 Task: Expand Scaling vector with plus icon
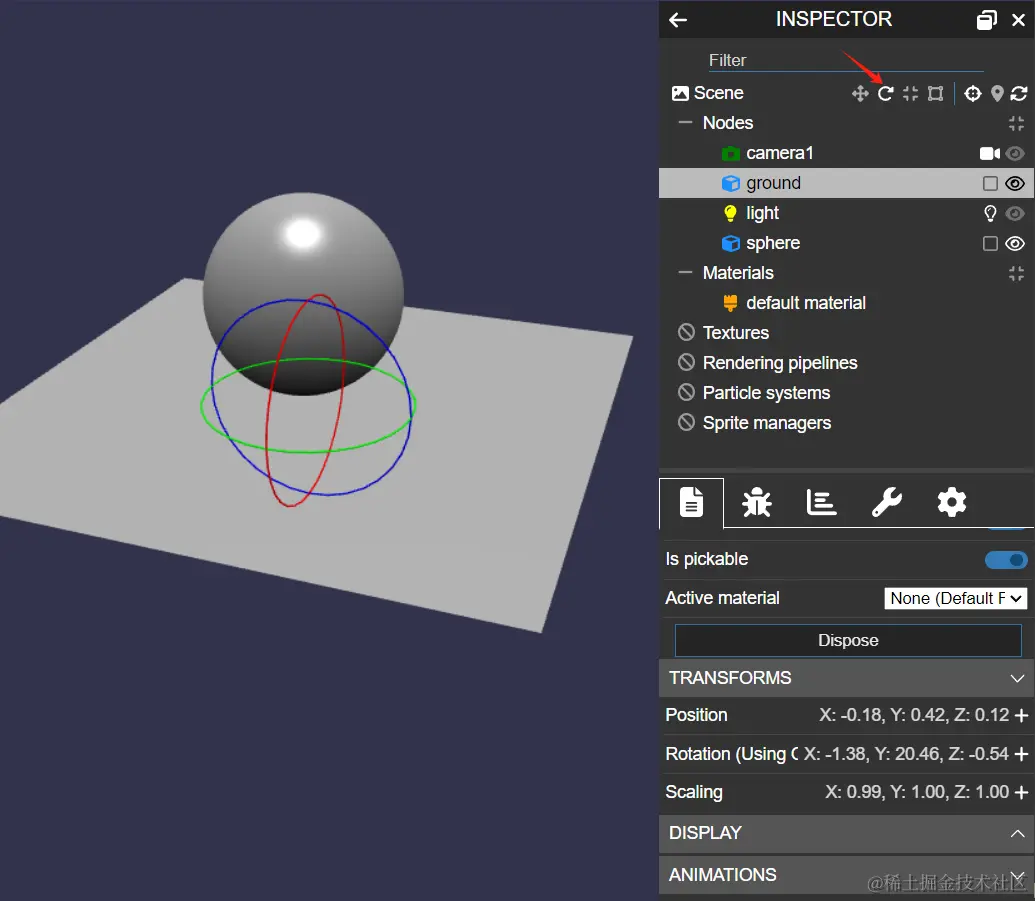[x=1021, y=792]
